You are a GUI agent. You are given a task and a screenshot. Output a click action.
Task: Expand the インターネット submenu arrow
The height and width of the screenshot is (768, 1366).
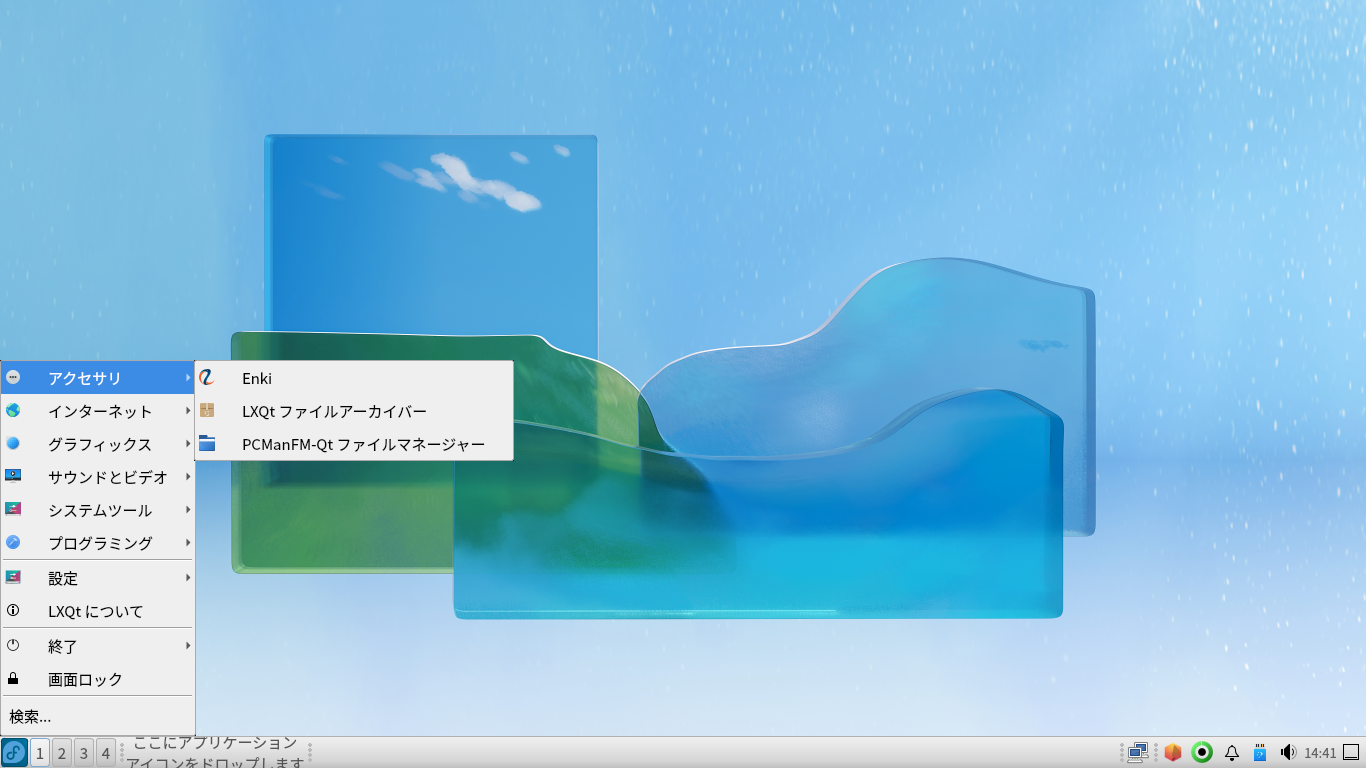[x=188, y=410]
